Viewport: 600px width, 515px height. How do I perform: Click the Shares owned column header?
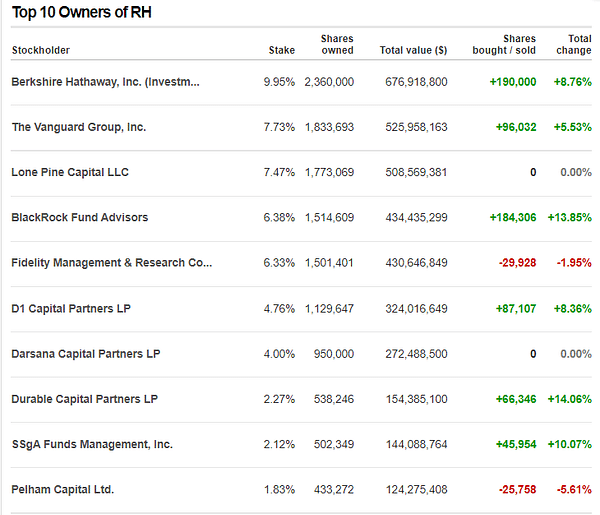pos(337,44)
